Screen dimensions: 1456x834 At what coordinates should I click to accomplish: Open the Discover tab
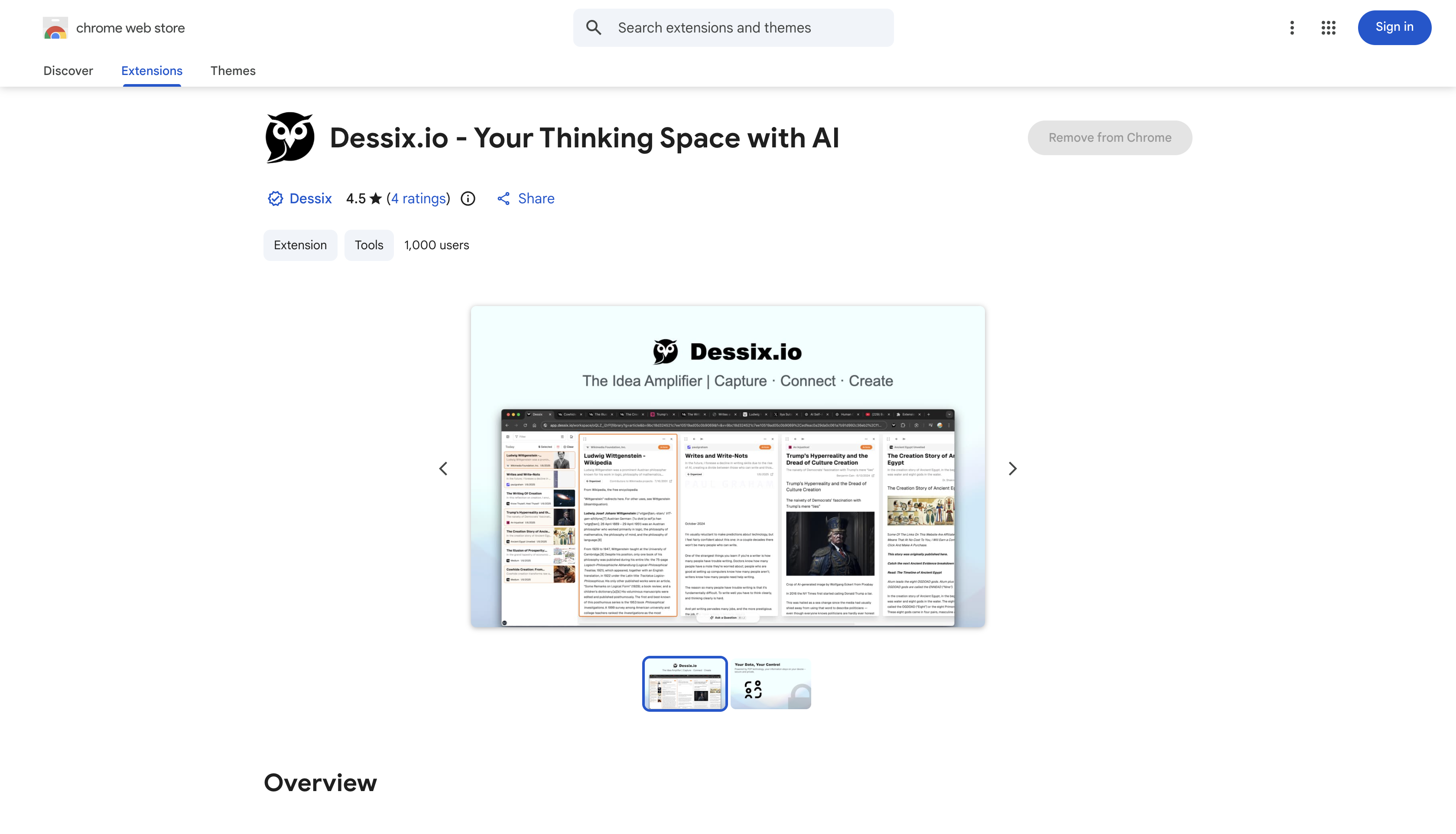pyautogui.click(x=68, y=71)
